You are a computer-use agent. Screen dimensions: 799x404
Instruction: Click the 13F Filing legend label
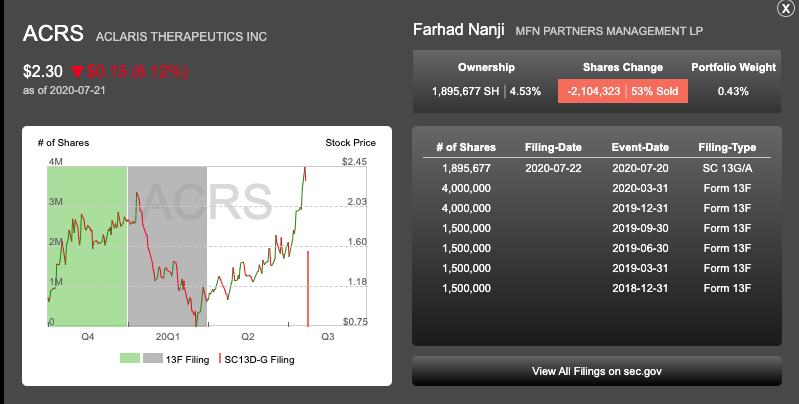point(187,360)
